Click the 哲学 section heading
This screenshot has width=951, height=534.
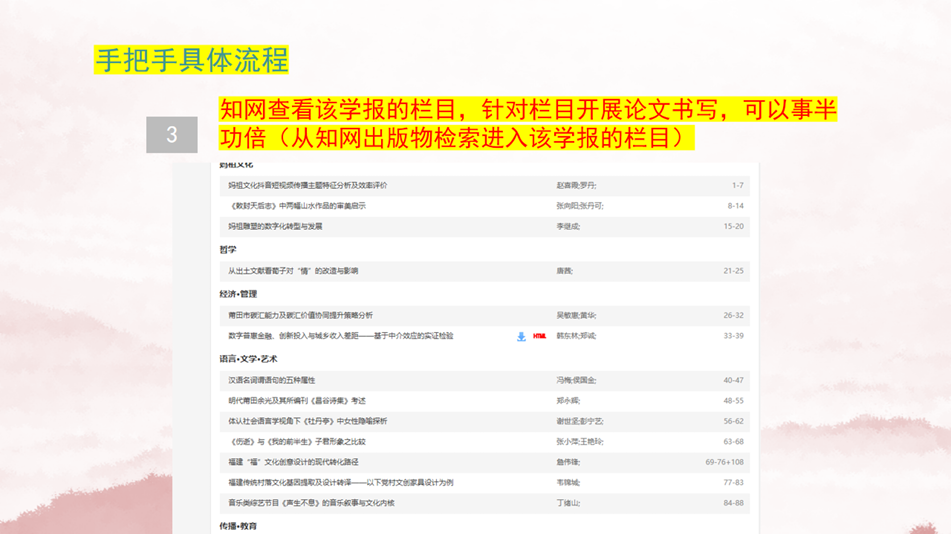[x=228, y=249]
